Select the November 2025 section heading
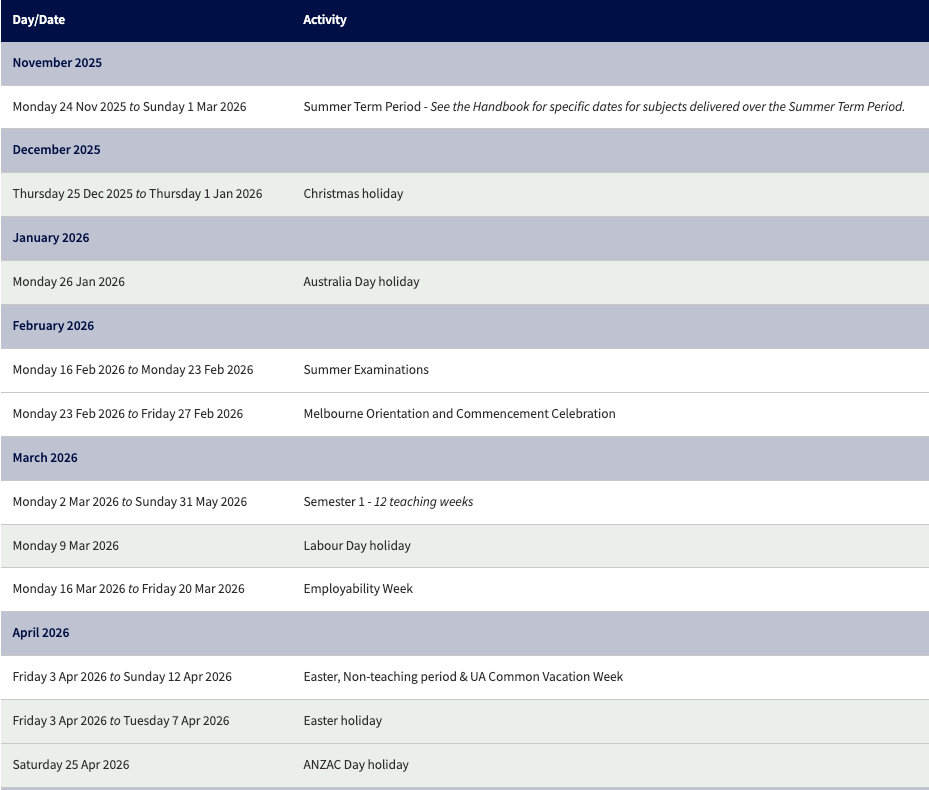 pyautogui.click(x=57, y=63)
